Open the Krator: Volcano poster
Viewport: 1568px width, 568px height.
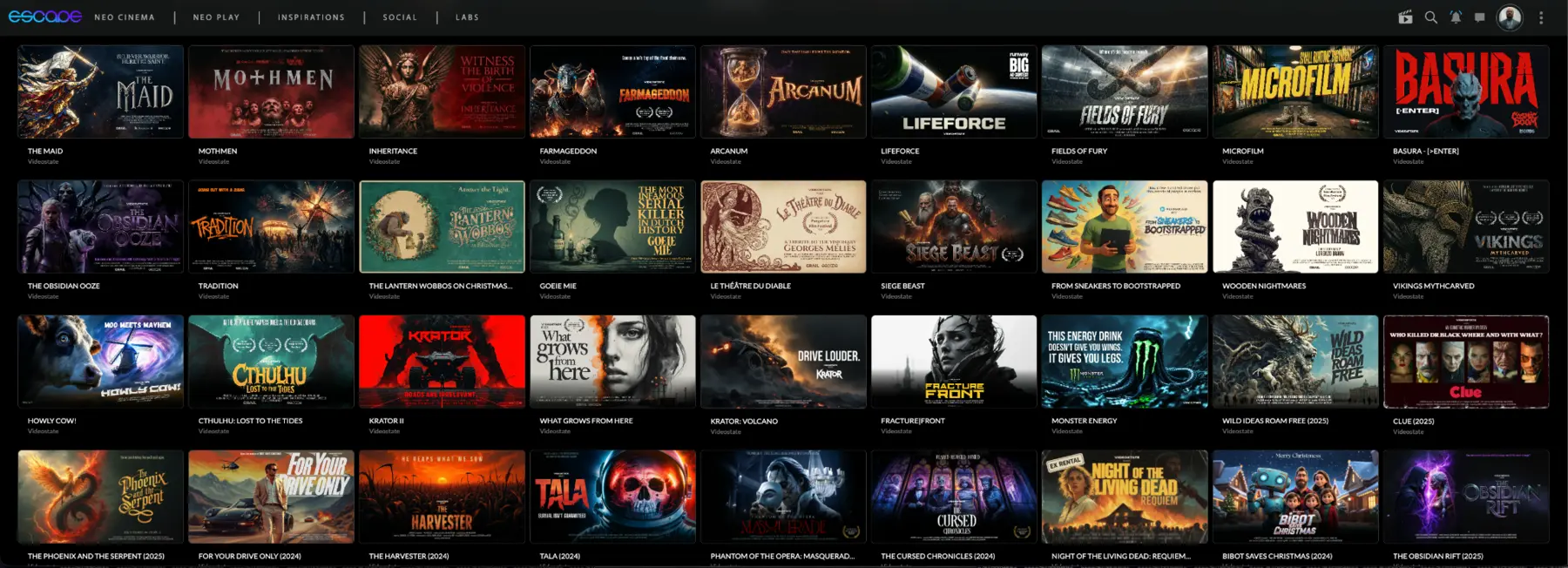tap(784, 362)
